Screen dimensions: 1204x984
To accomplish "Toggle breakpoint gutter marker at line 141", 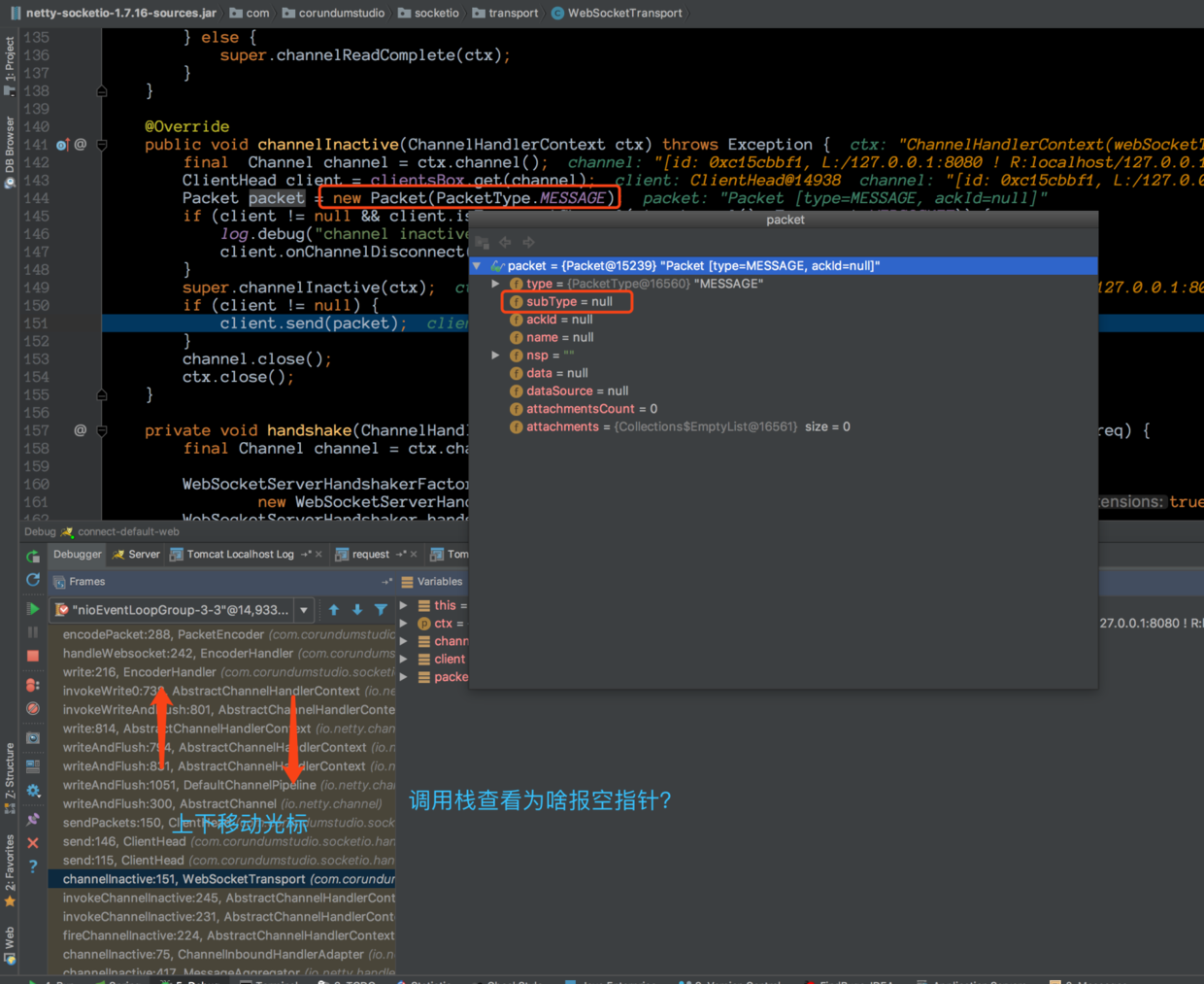I will tap(62, 145).
